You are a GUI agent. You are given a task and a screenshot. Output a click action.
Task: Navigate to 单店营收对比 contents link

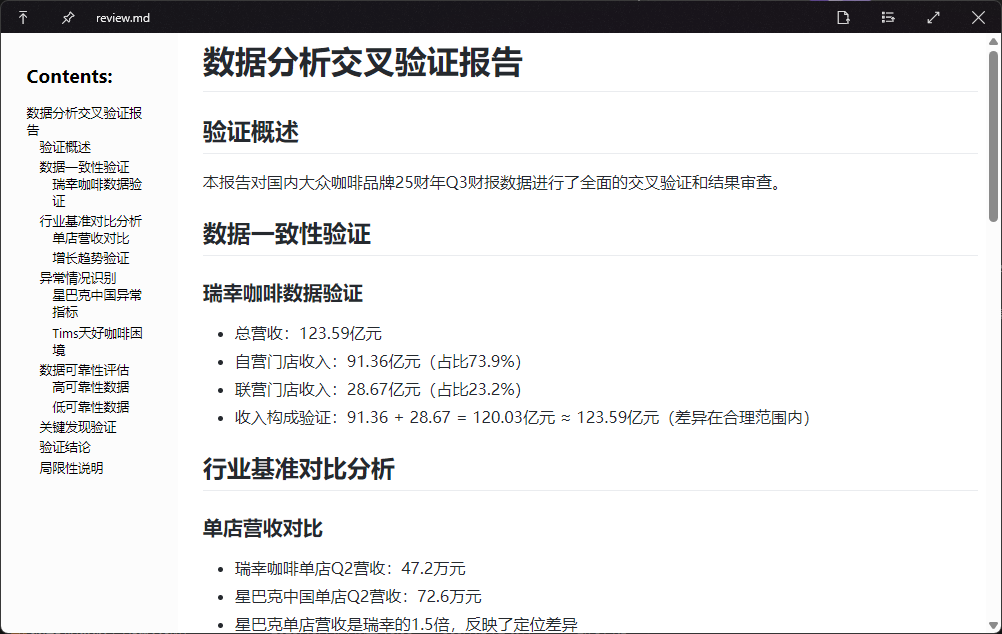[x=91, y=239]
